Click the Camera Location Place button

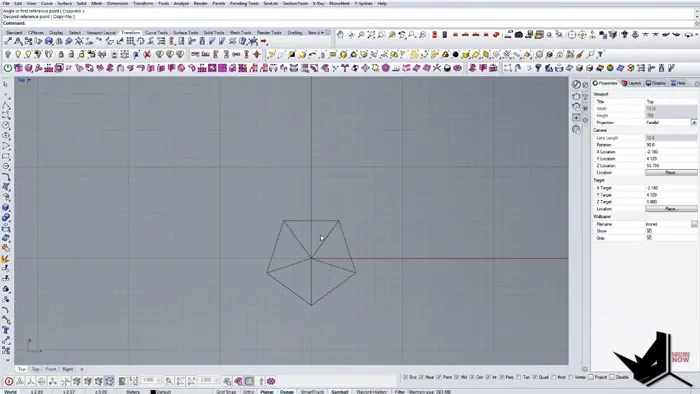[x=671, y=173]
